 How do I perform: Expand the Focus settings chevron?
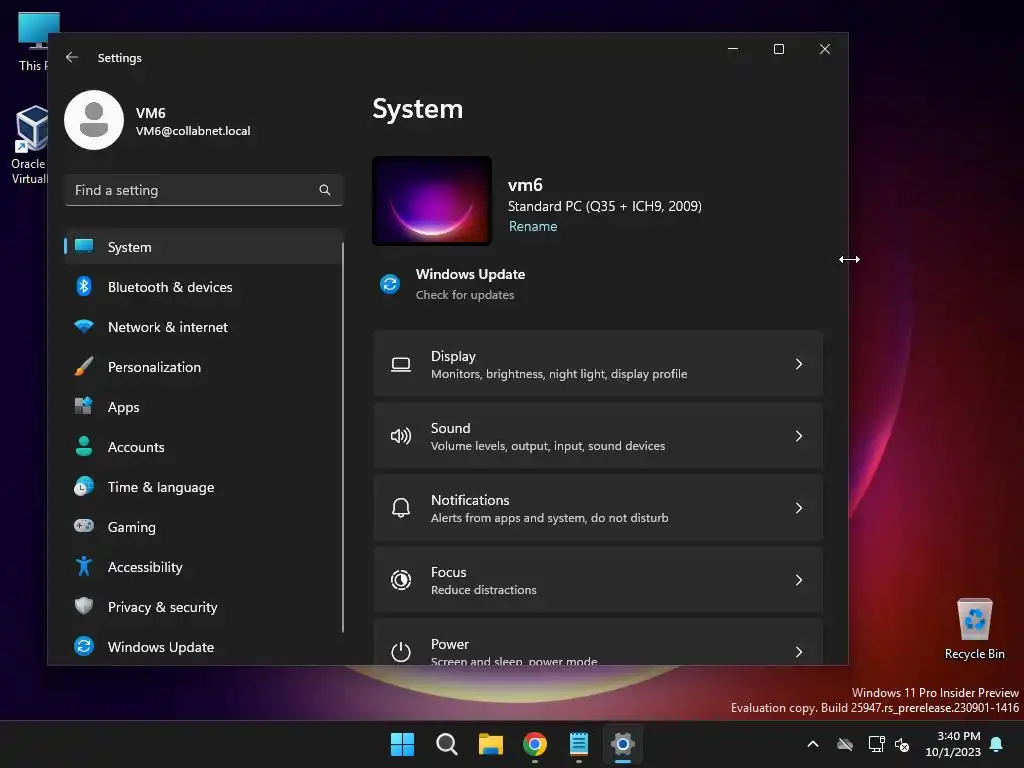click(799, 580)
